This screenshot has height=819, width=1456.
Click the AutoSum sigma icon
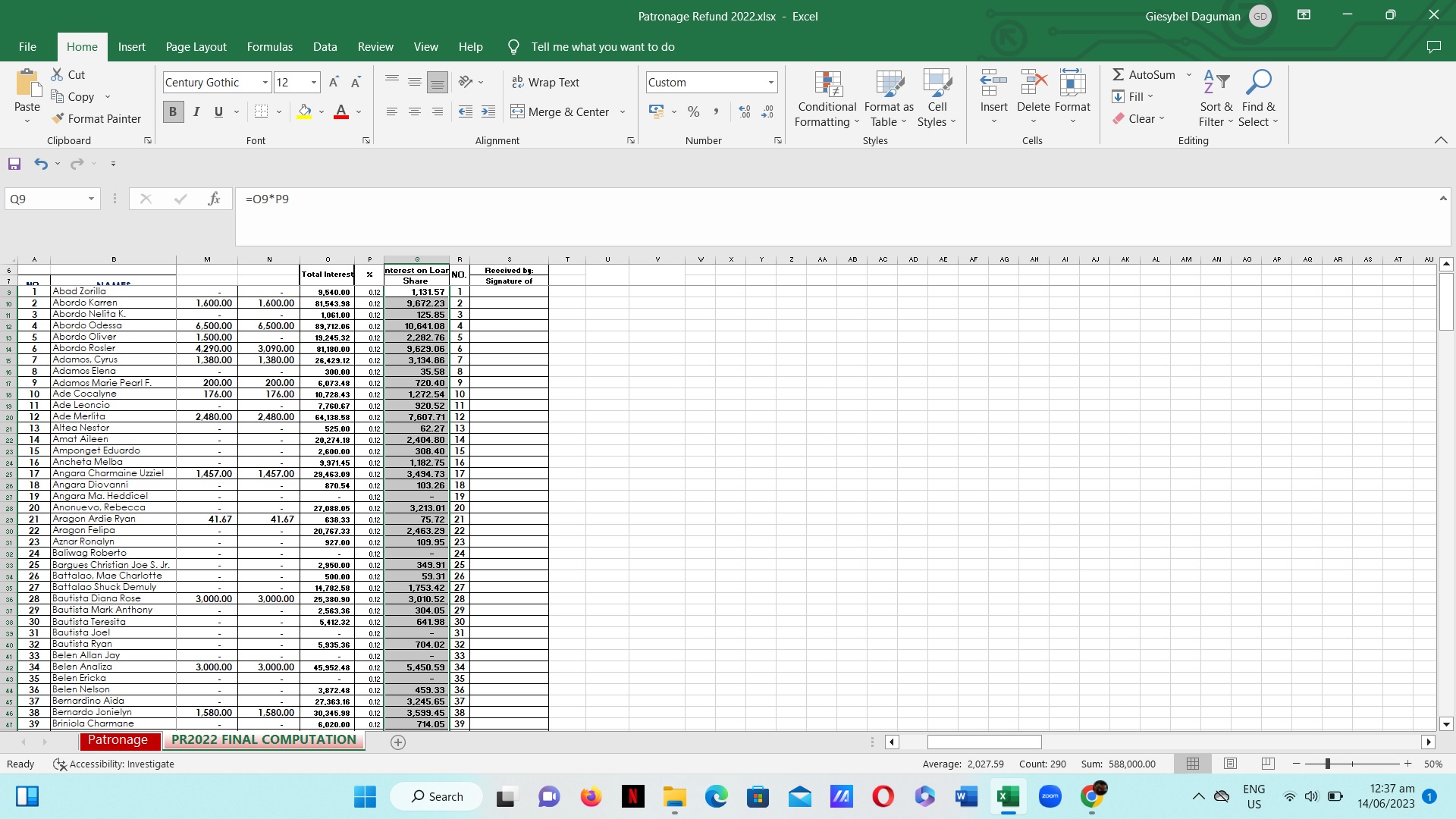tap(1119, 74)
